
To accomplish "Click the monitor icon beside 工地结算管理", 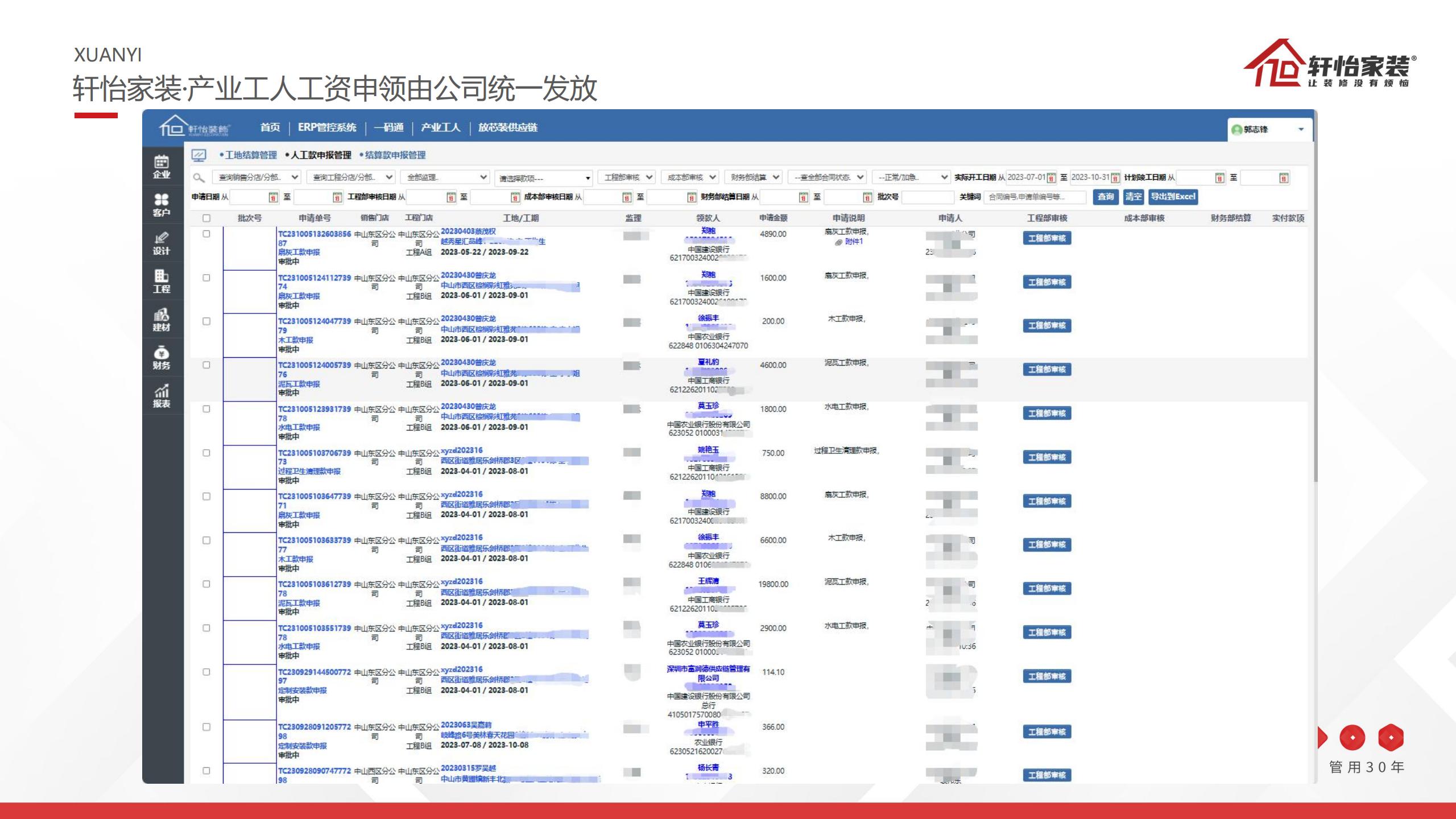I will [x=198, y=155].
